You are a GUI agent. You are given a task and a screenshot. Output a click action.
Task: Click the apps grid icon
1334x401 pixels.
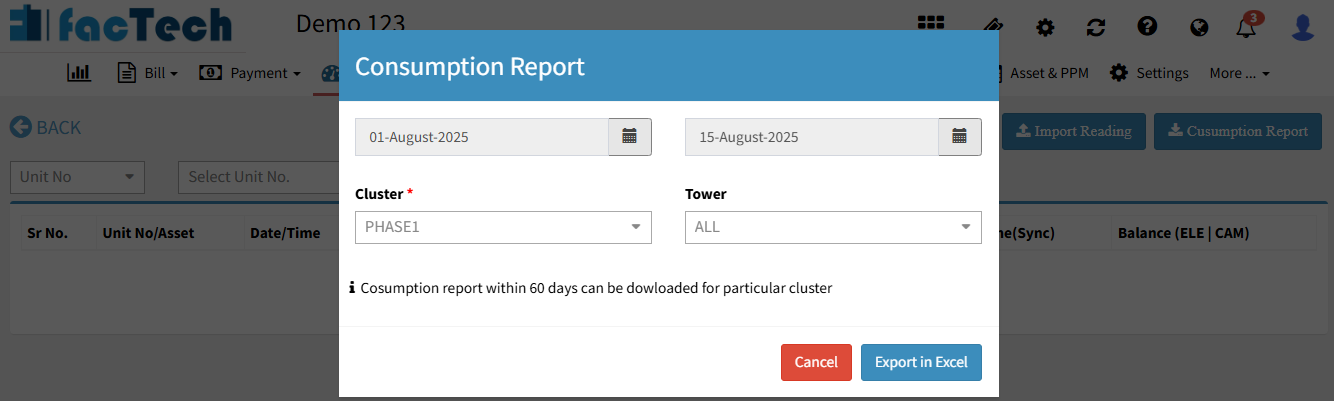pyautogui.click(x=930, y=26)
